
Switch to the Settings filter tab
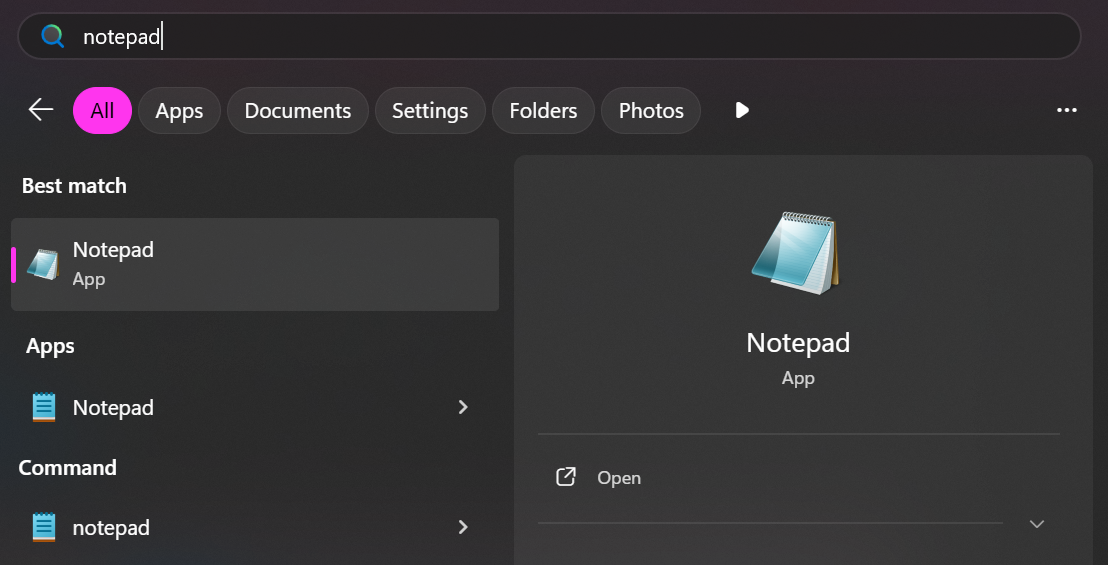(430, 110)
